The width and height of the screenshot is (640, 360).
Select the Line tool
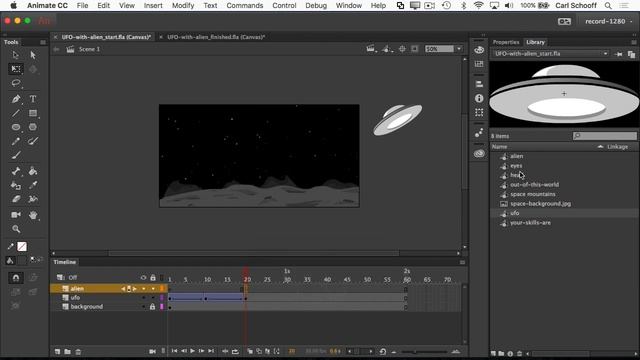coord(16,113)
